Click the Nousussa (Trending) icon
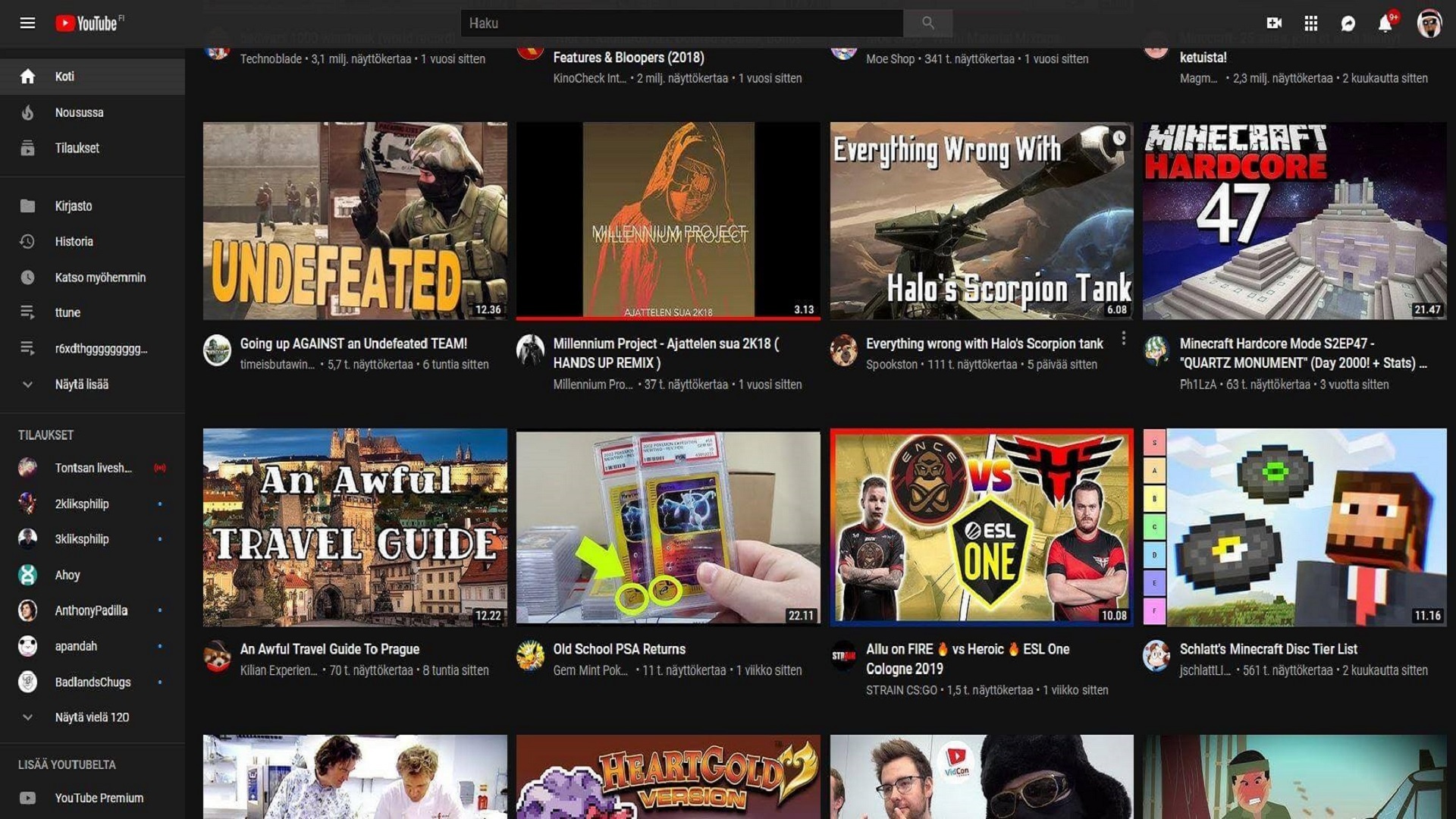This screenshot has width=1456, height=819. tap(27, 112)
